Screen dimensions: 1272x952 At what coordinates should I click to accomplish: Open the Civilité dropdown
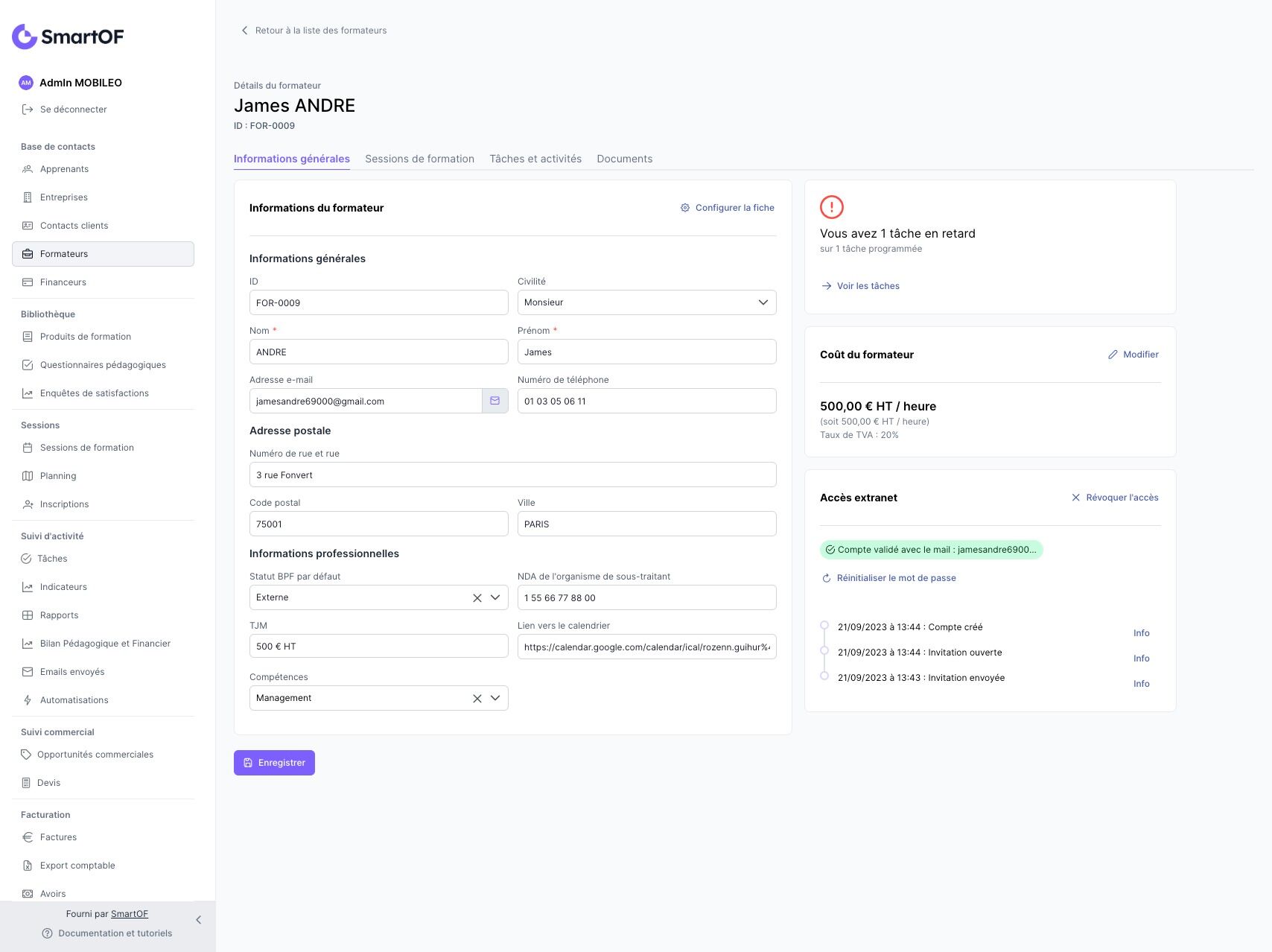646,302
